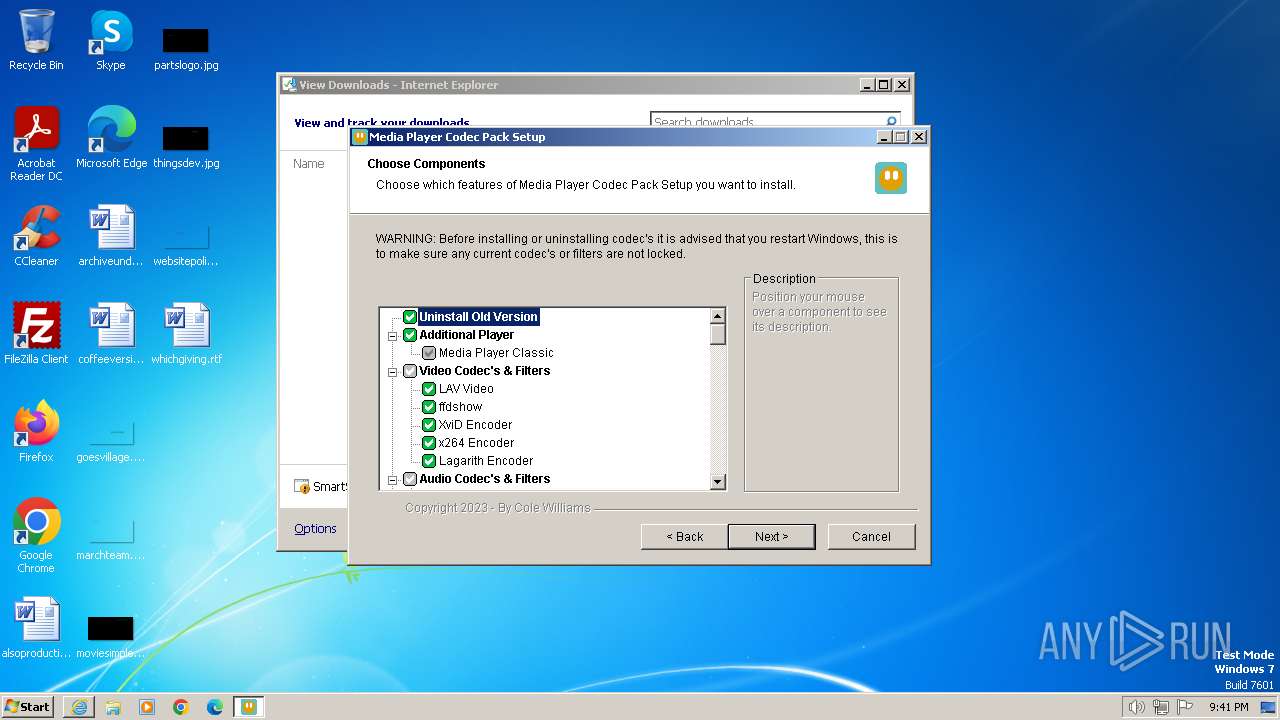The height and width of the screenshot is (720, 1280).
Task: Open the Firefox desktop shortcut
Action: [x=36, y=432]
